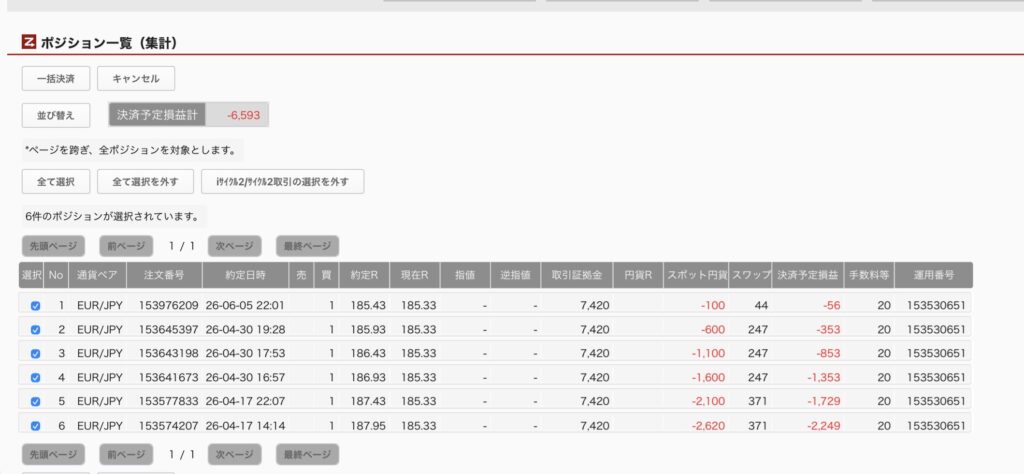Click execution rate 186.43
Viewport: 1024px width, 474px height.
click(x=368, y=353)
